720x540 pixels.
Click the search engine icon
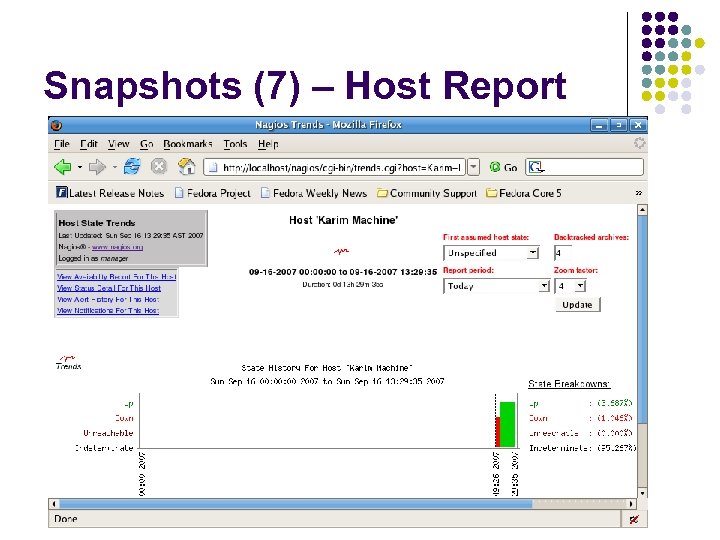click(535, 167)
